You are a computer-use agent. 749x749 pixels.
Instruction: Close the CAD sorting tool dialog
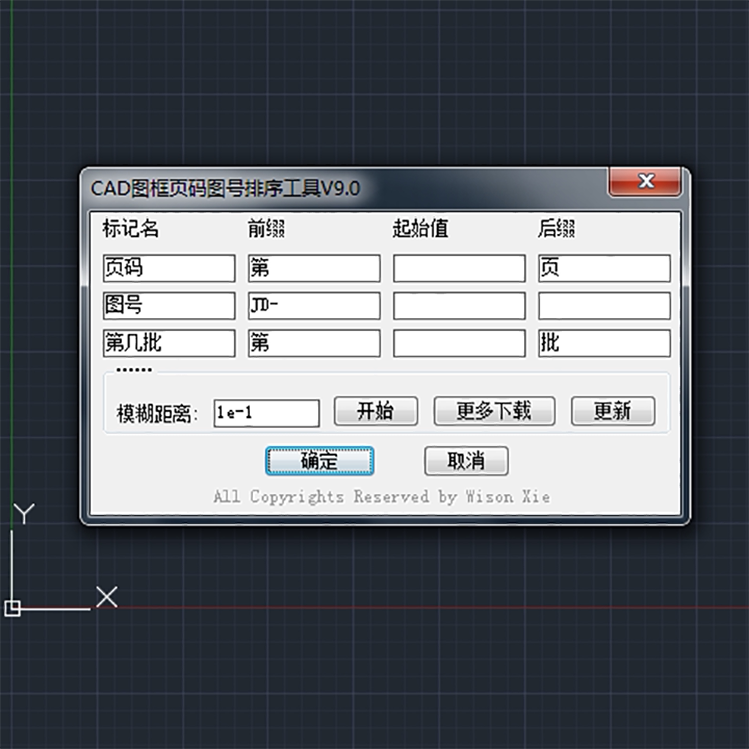click(x=645, y=182)
